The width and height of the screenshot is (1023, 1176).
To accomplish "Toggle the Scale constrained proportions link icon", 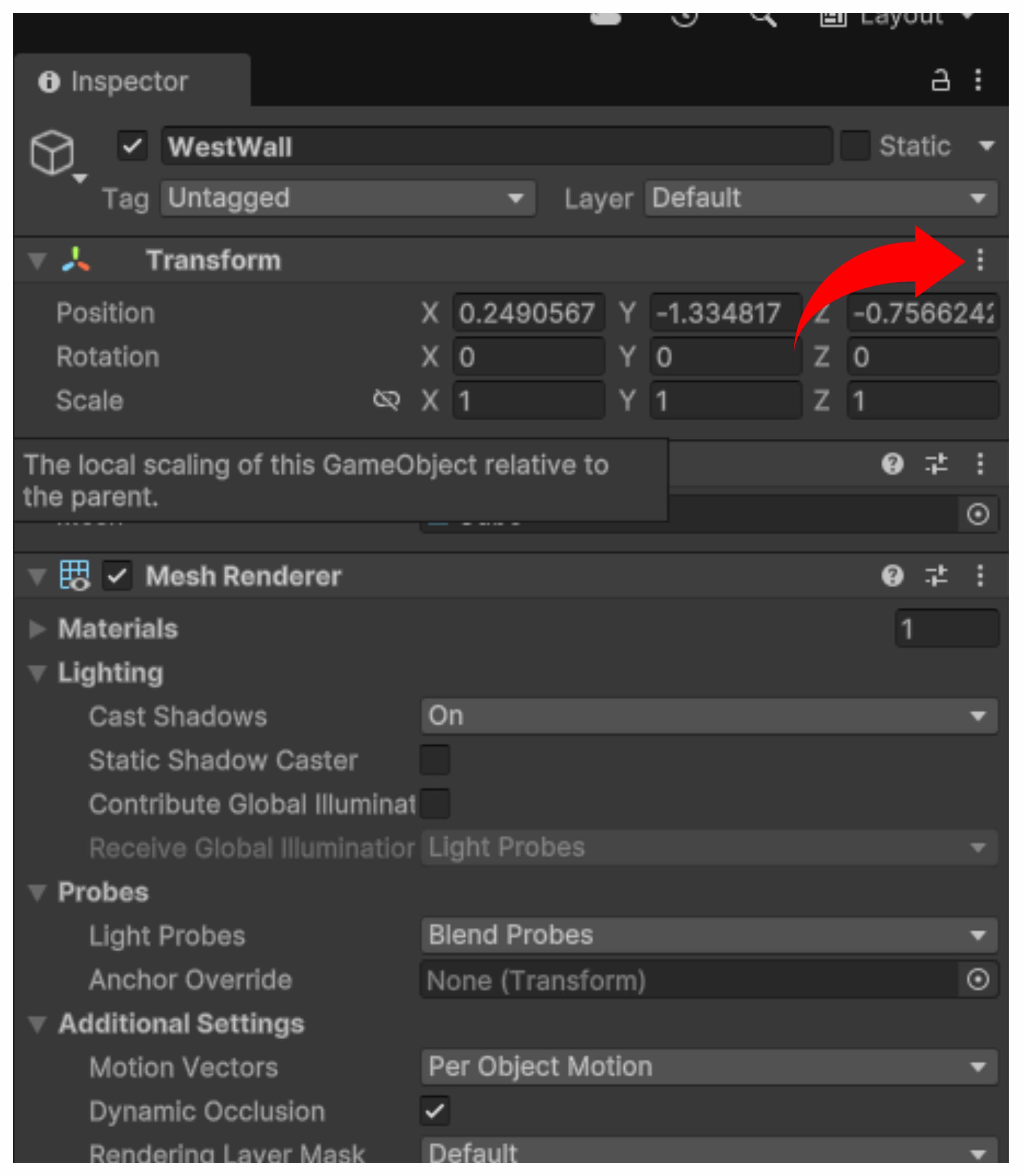I will pos(387,400).
